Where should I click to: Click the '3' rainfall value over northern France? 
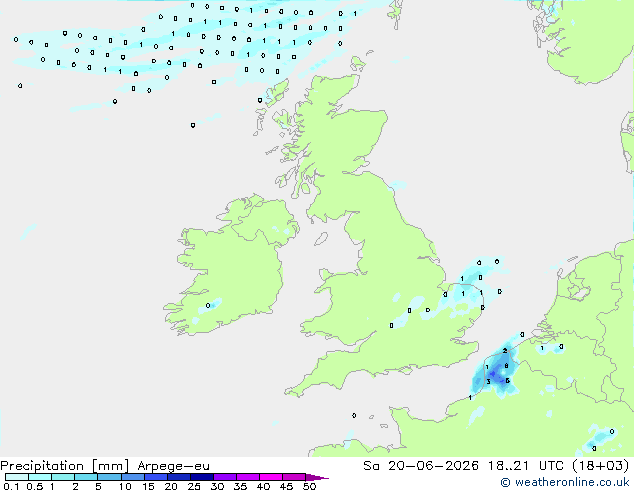pyautogui.click(x=488, y=382)
